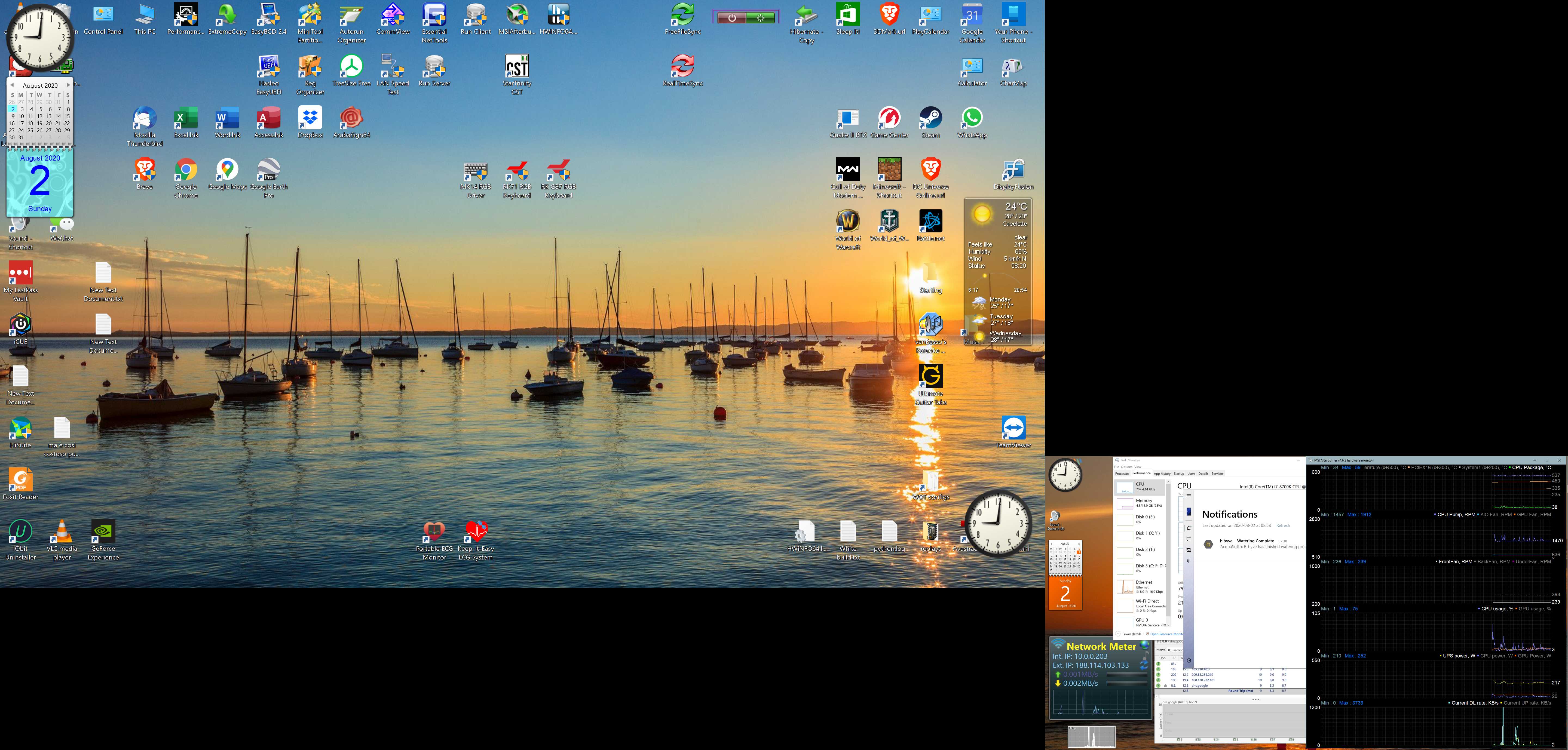Open the Interval dropdown in PingPlotter

1175,650
